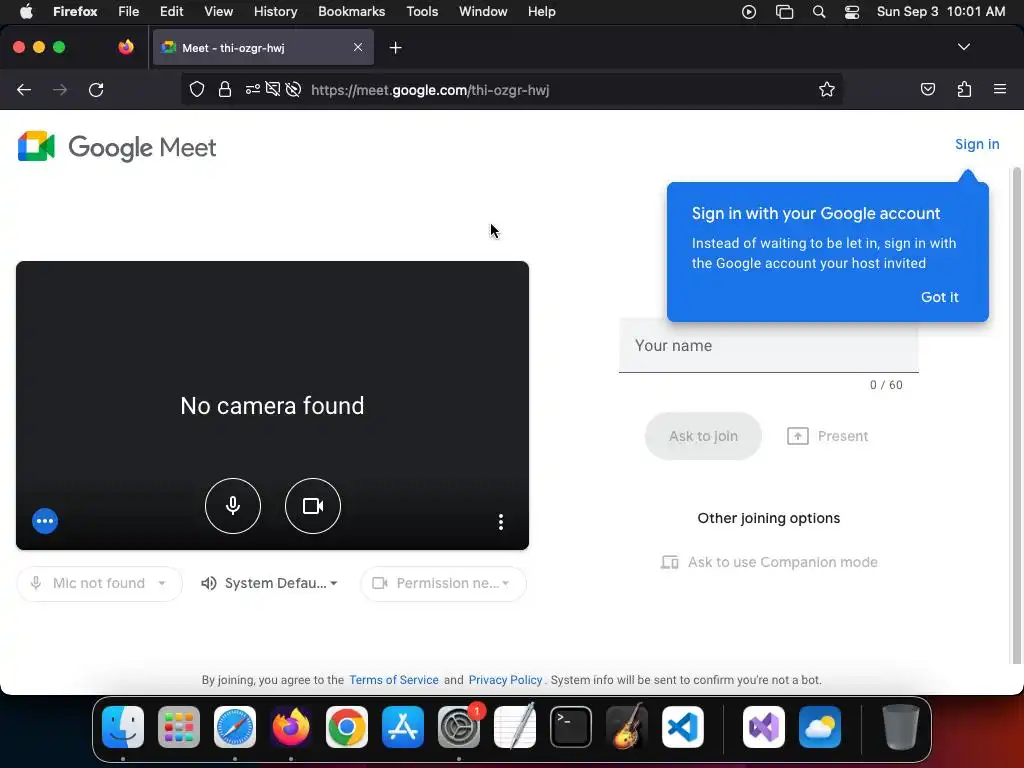Select the Meet - thi-ozgr-hwj tab
The image size is (1024, 768).
263,48
